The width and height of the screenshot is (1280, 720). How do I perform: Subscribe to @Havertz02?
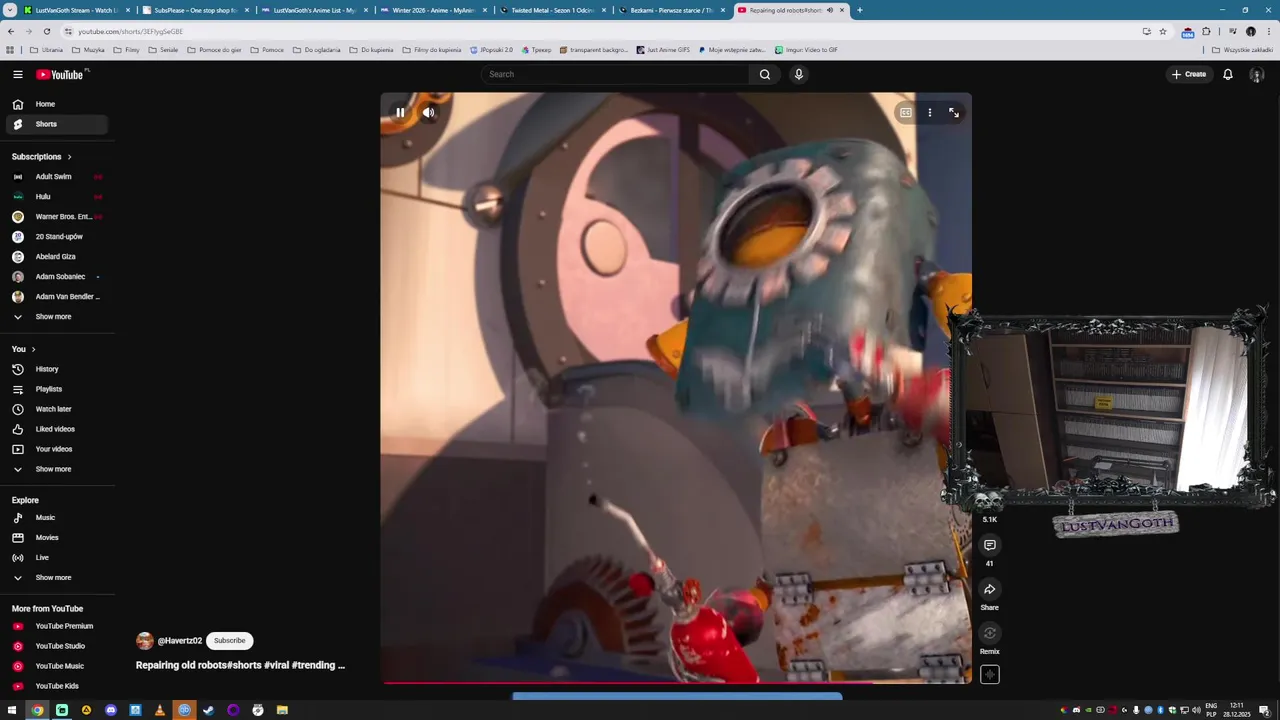tap(229, 641)
